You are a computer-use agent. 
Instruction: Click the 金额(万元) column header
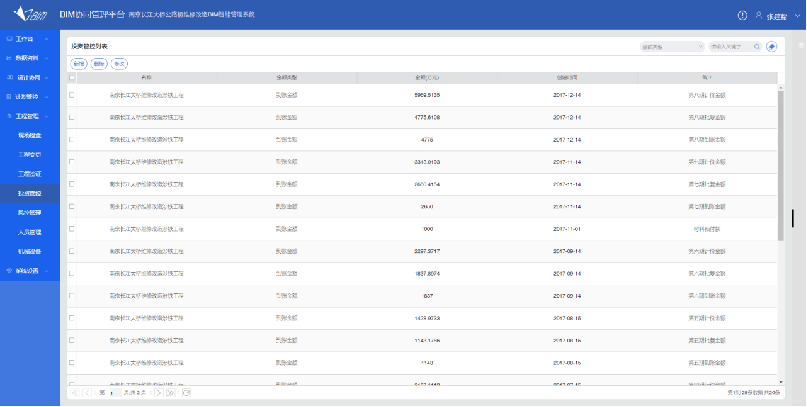pyautogui.click(x=427, y=78)
